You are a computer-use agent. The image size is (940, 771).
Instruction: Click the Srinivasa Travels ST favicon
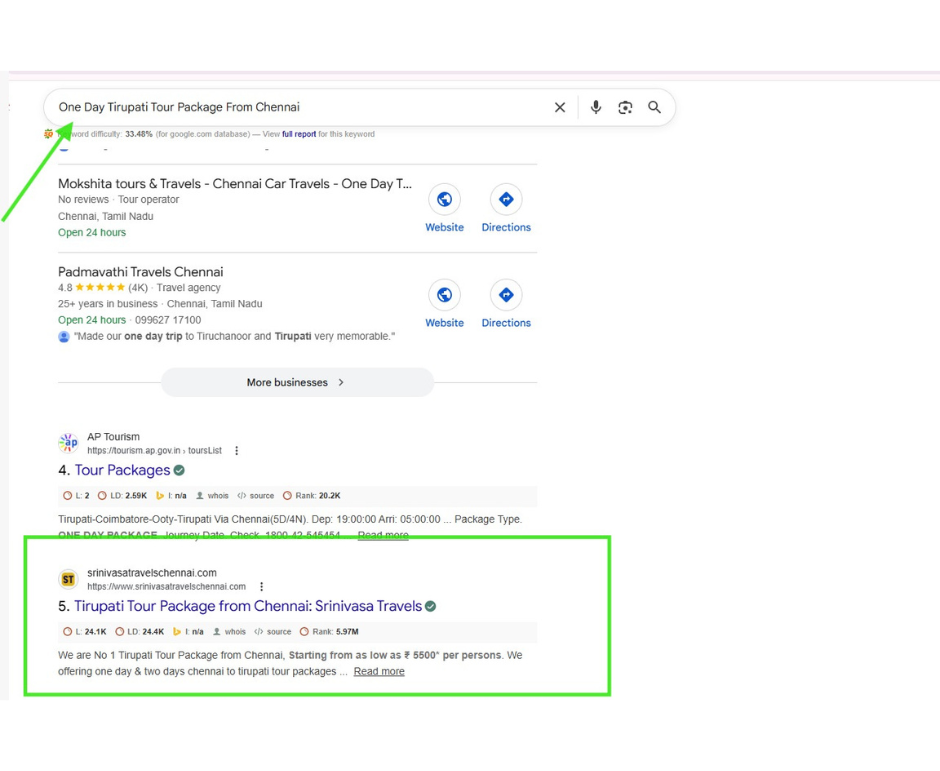[x=68, y=579]
